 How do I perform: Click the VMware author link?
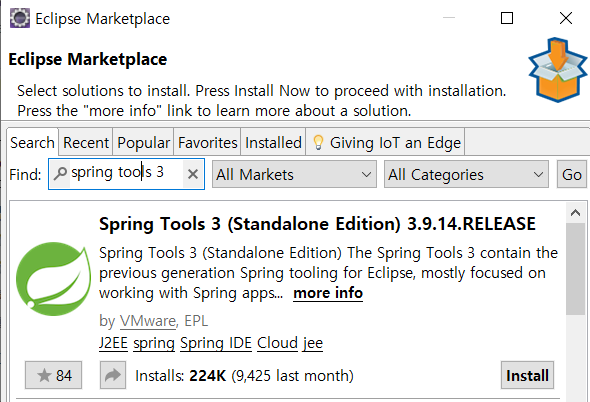tap(148, 321)
